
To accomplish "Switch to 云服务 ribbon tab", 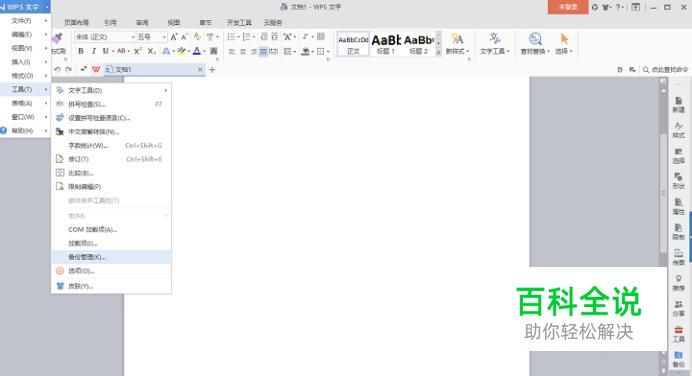I will tap(273, 23).
